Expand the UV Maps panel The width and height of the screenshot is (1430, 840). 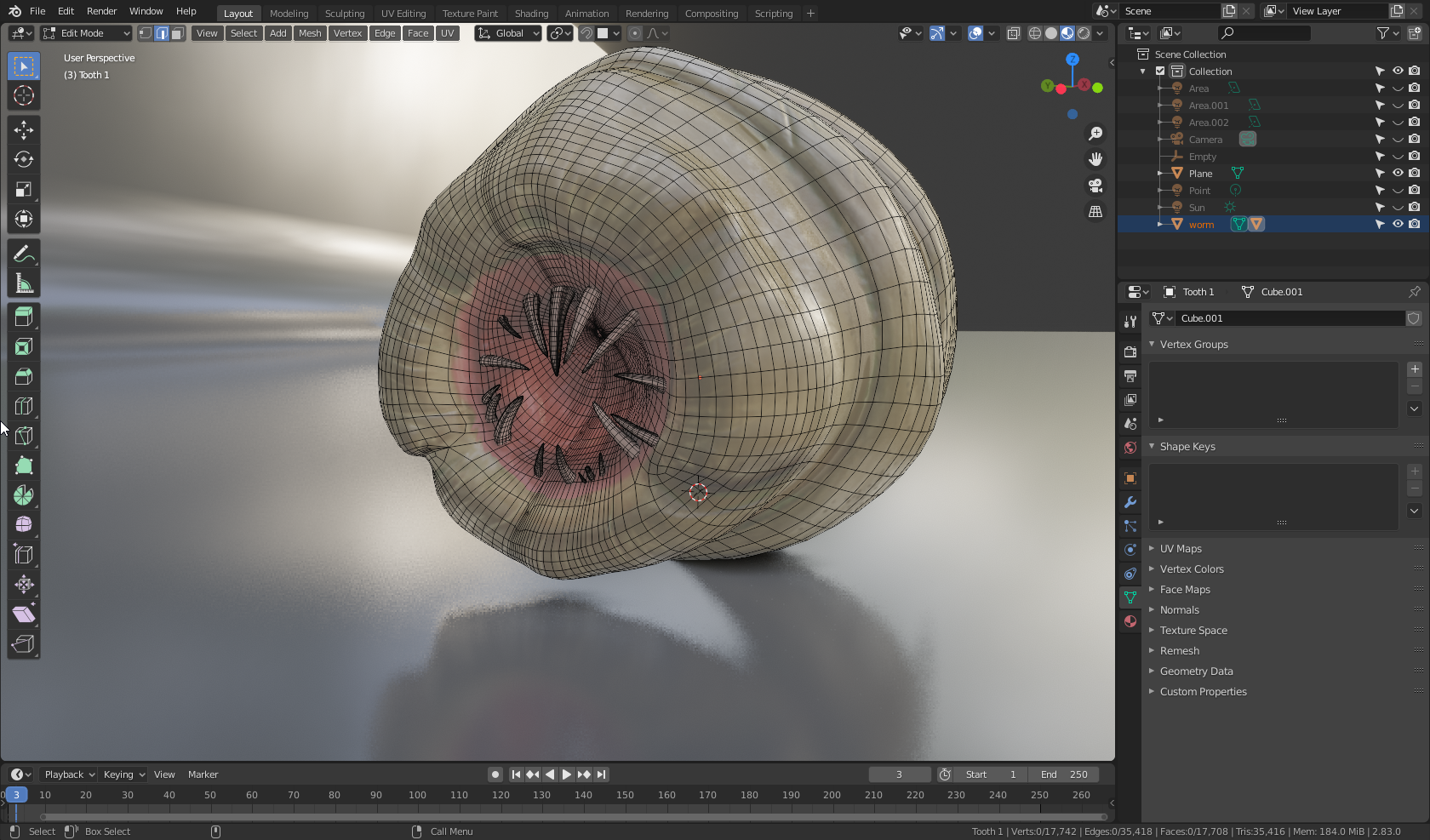[x=1181, y=549]
